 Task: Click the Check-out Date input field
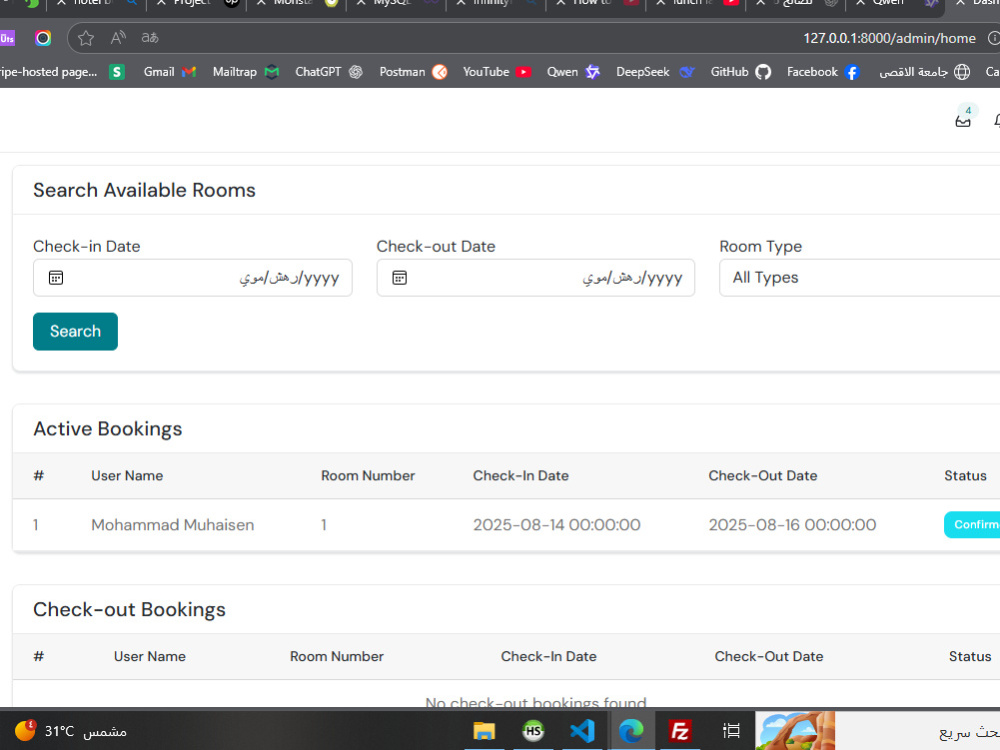pos(536,277)
